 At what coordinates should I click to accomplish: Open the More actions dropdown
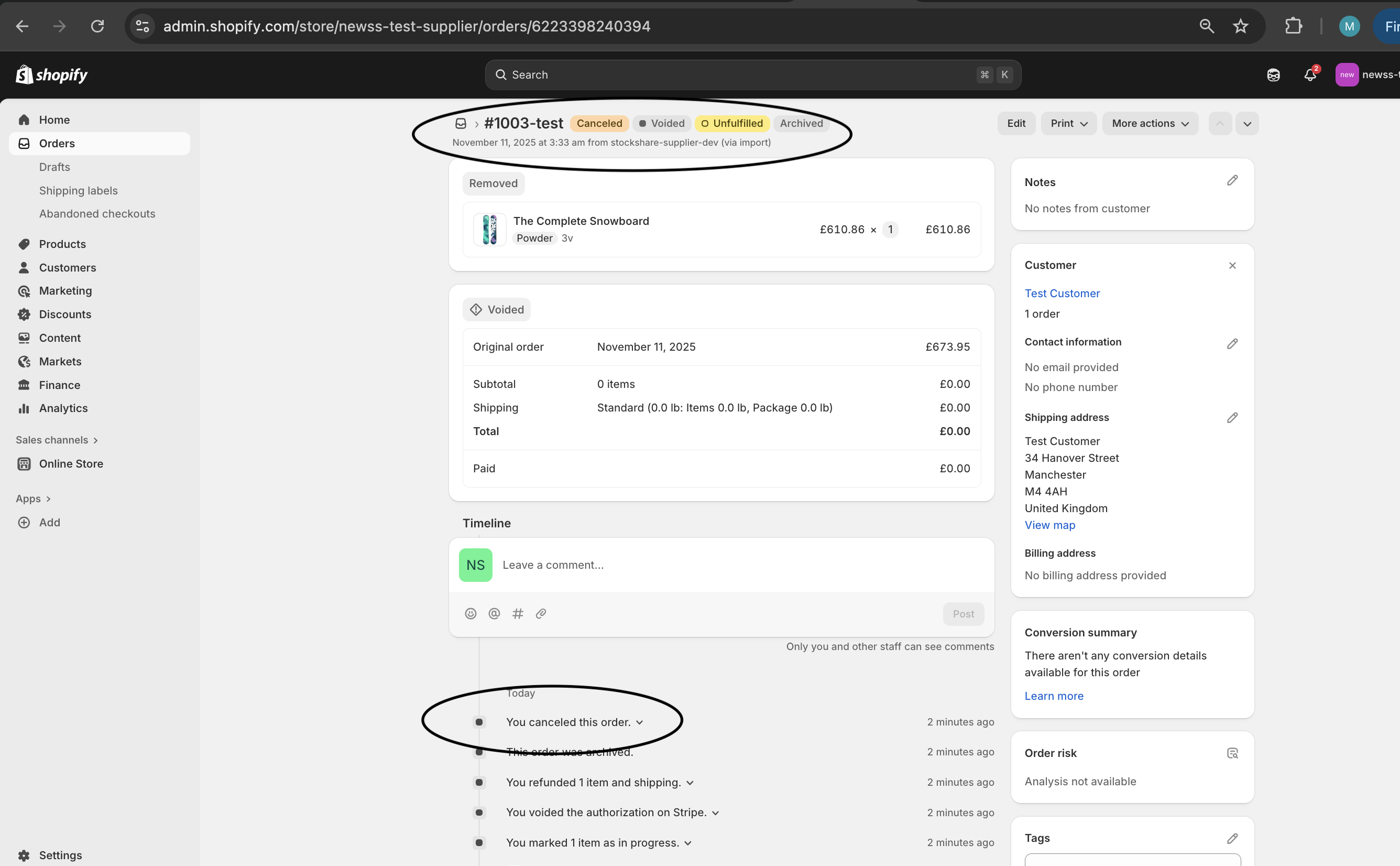click(1150, 124)
